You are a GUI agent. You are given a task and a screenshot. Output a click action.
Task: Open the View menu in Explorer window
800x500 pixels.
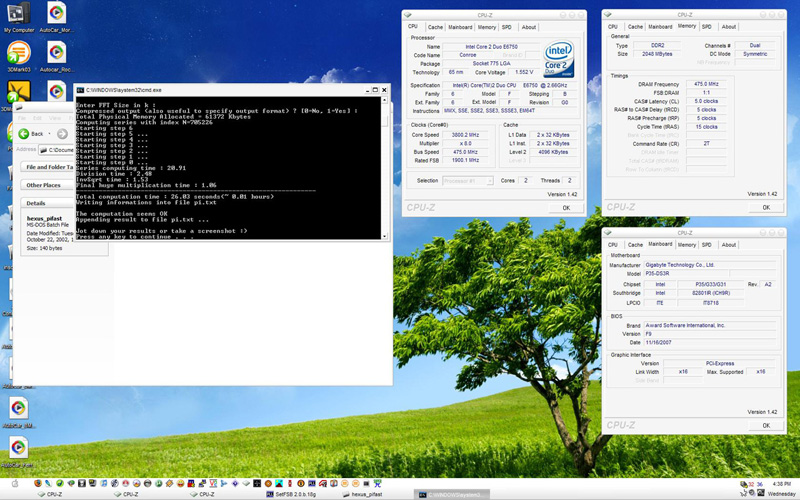55,118
